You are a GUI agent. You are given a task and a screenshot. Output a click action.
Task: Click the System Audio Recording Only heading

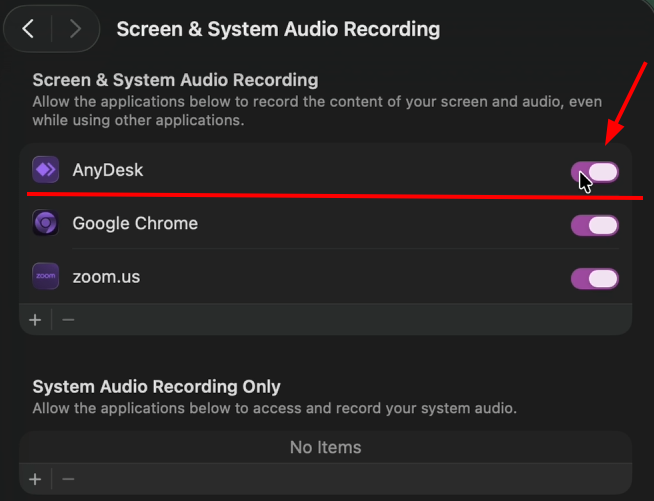pos(157,386)
